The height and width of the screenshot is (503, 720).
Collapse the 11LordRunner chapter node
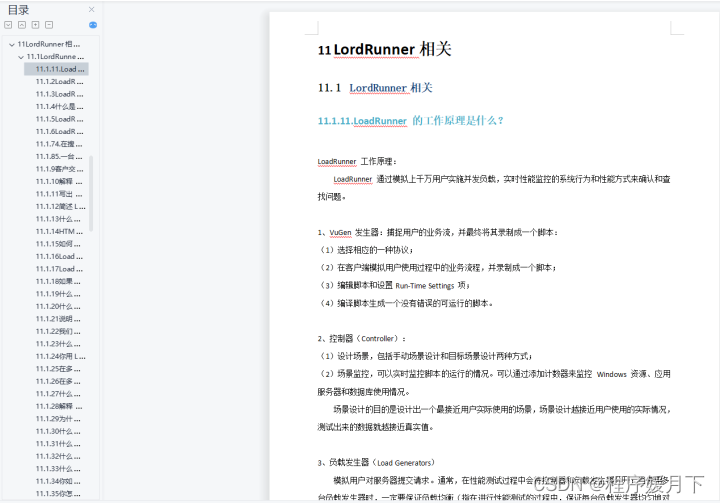click(x=11, y=45)
